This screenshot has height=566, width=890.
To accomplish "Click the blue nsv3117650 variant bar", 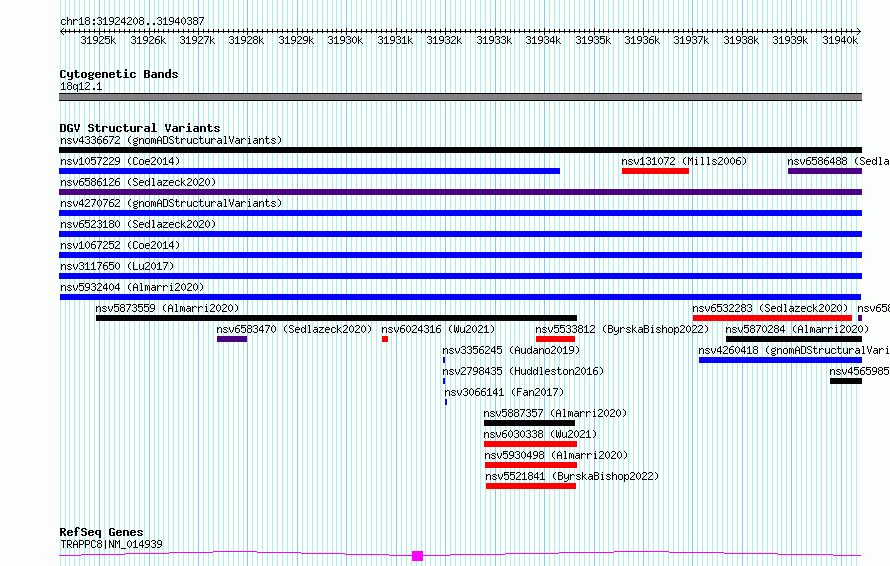I will 460,276.
